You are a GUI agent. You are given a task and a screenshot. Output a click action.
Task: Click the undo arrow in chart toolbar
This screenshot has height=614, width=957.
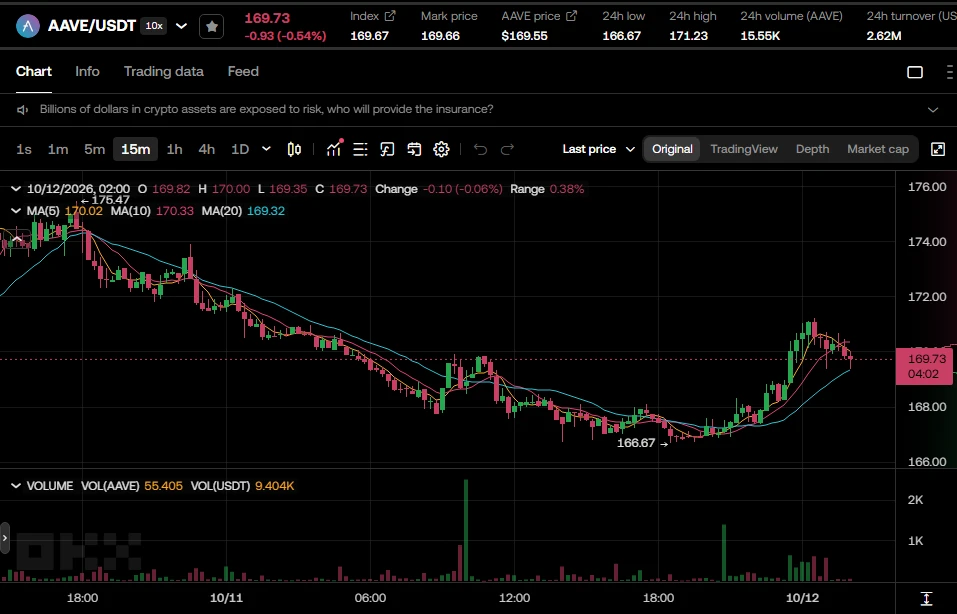point(480,149)
